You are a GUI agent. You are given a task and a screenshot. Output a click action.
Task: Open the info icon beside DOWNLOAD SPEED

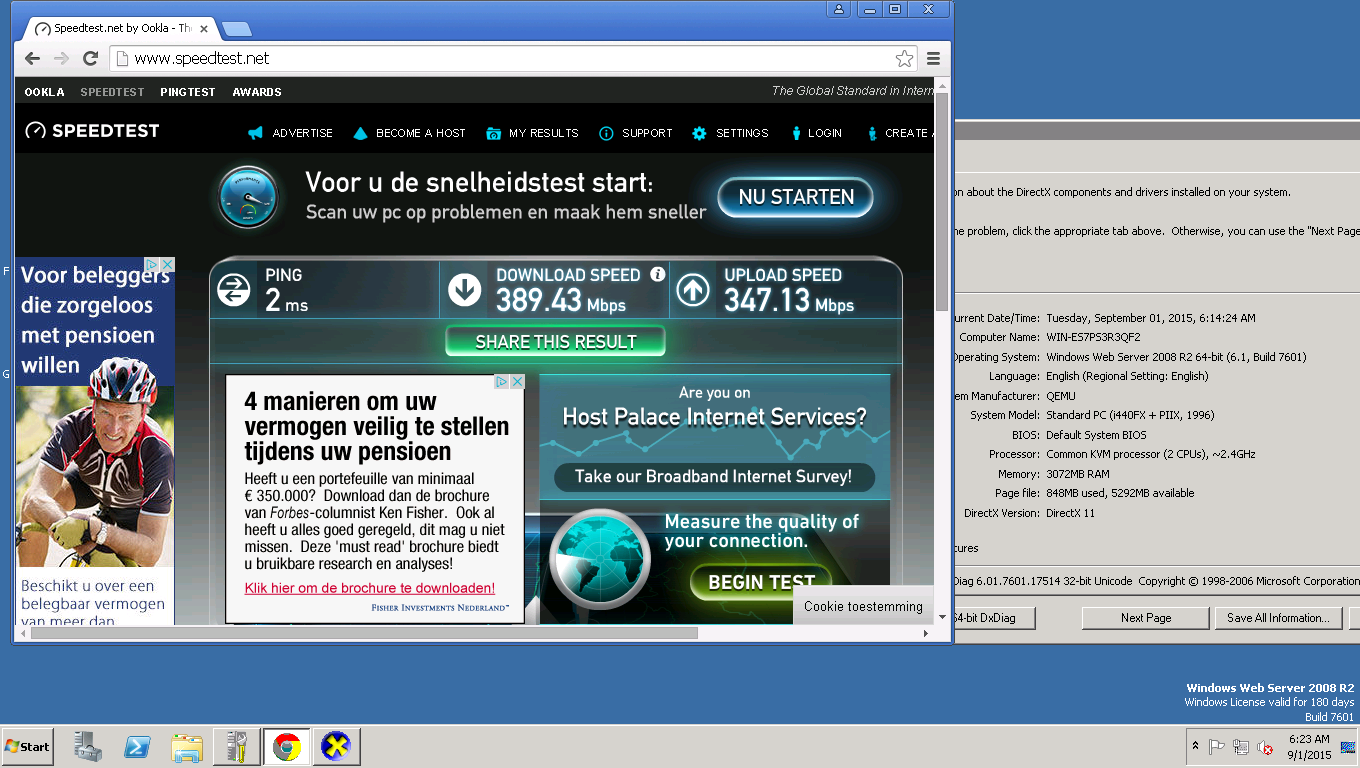click(657, 274)
